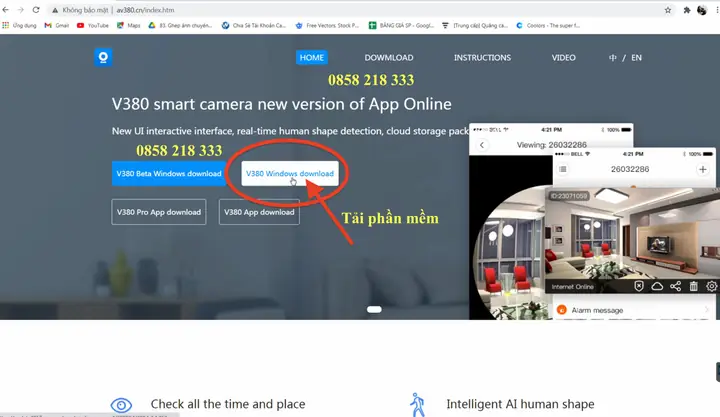Open the Alarm message row chevron
Screen dimensions: 720x417
pos(707,310)
